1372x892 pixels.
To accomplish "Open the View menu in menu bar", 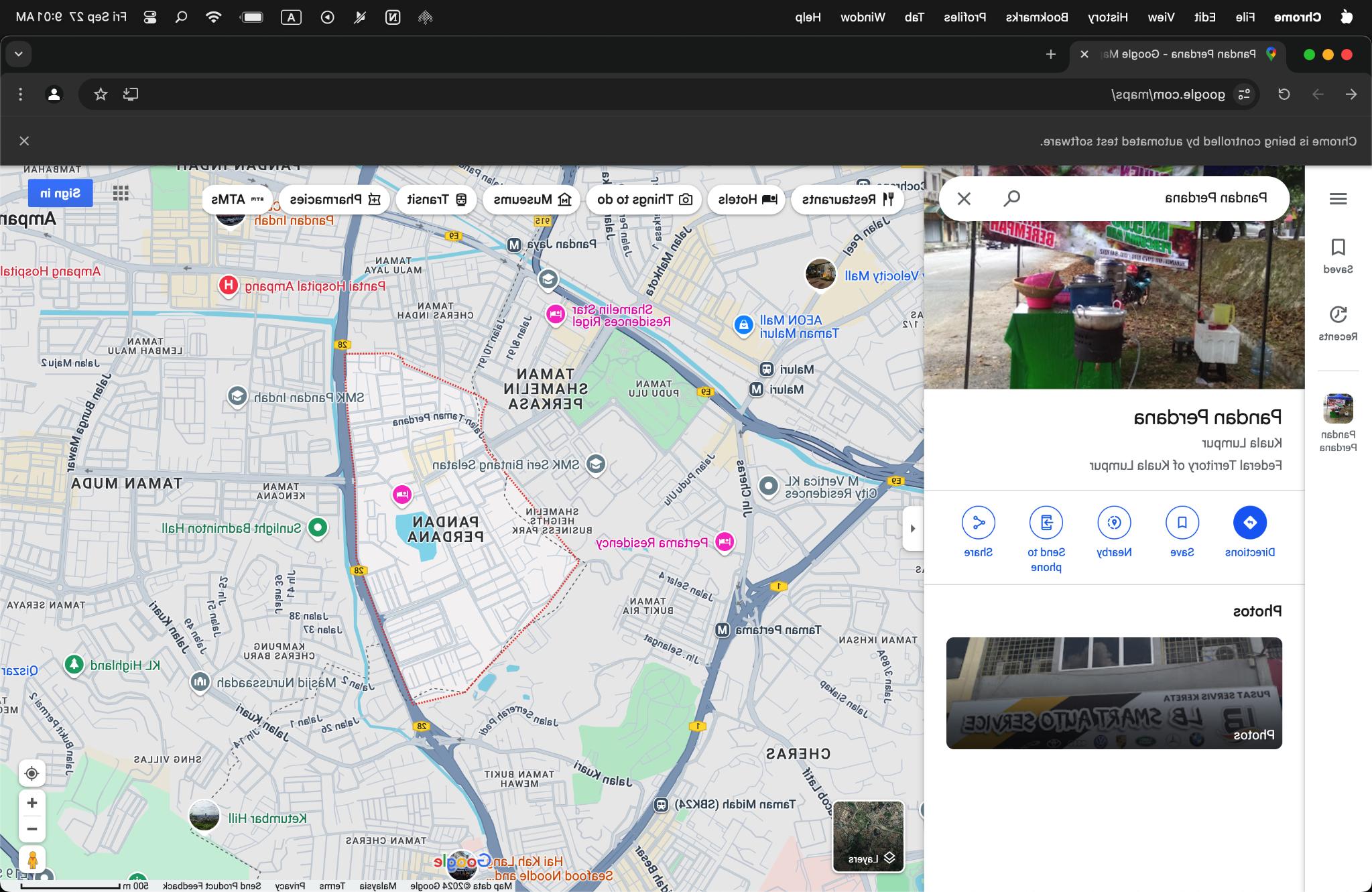I will (x=1161, y=17).
